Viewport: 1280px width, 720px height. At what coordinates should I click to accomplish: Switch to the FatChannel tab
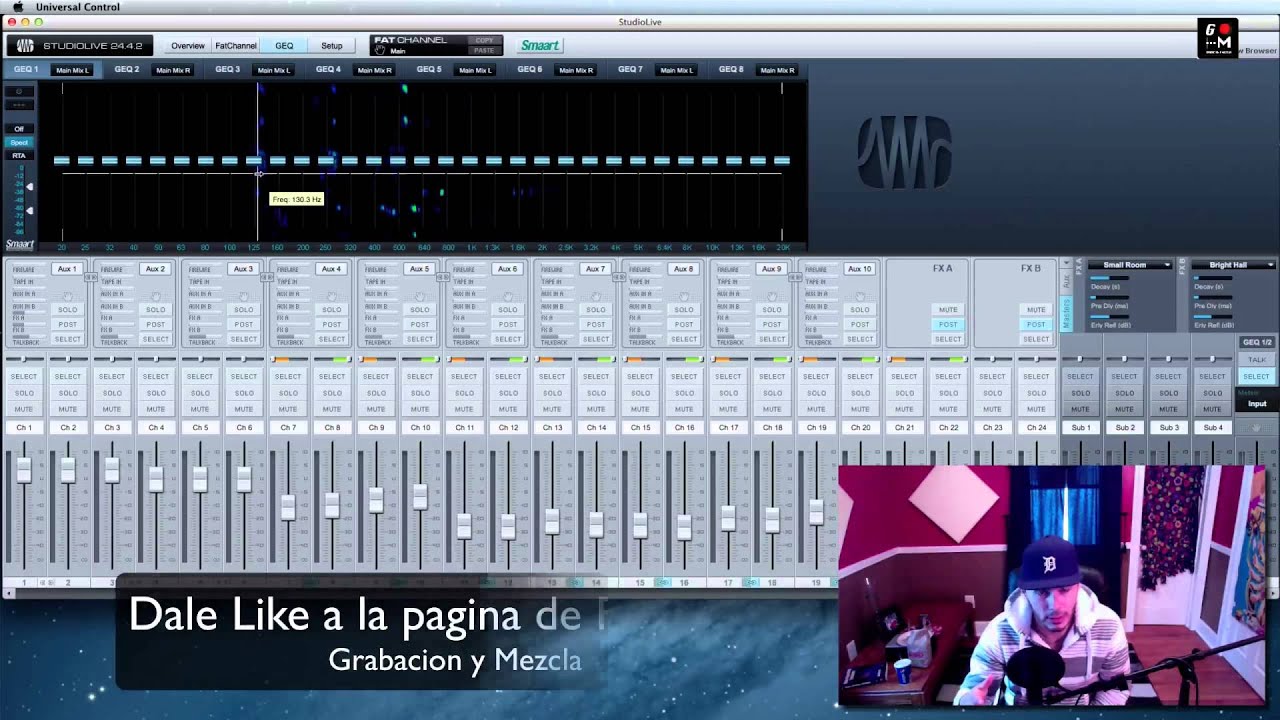point(236,46)
